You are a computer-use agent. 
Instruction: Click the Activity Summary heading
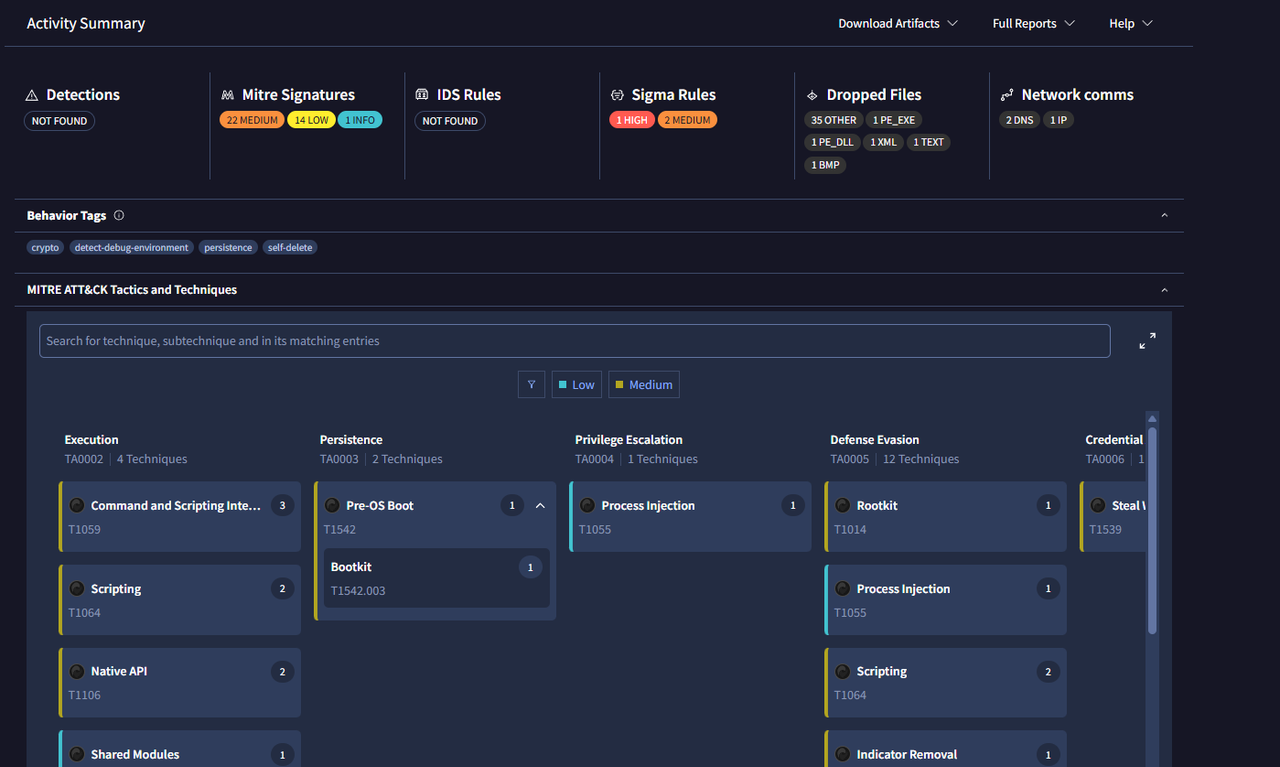tap(86, 23)
